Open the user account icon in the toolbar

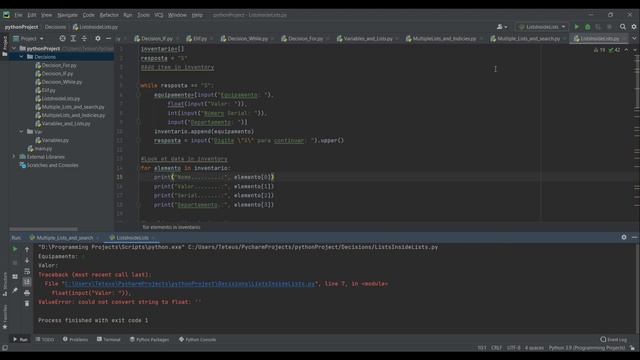pyautogui.click(x=502, y=27)
